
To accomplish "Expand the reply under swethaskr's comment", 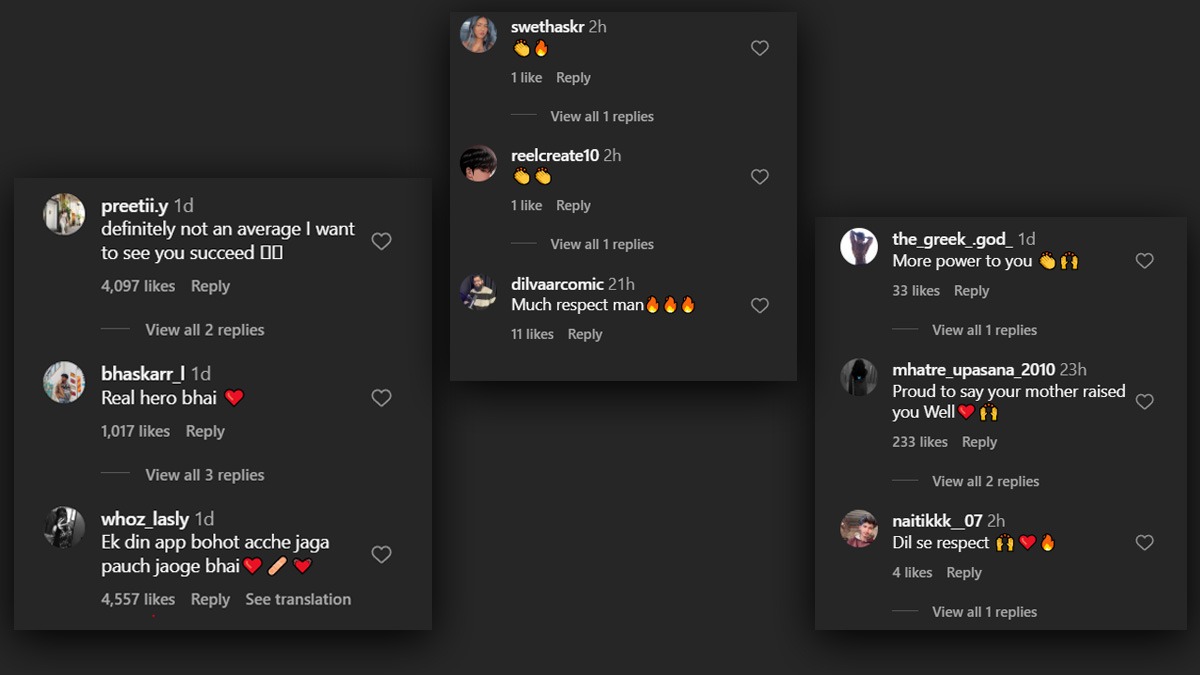I will 601,116.
